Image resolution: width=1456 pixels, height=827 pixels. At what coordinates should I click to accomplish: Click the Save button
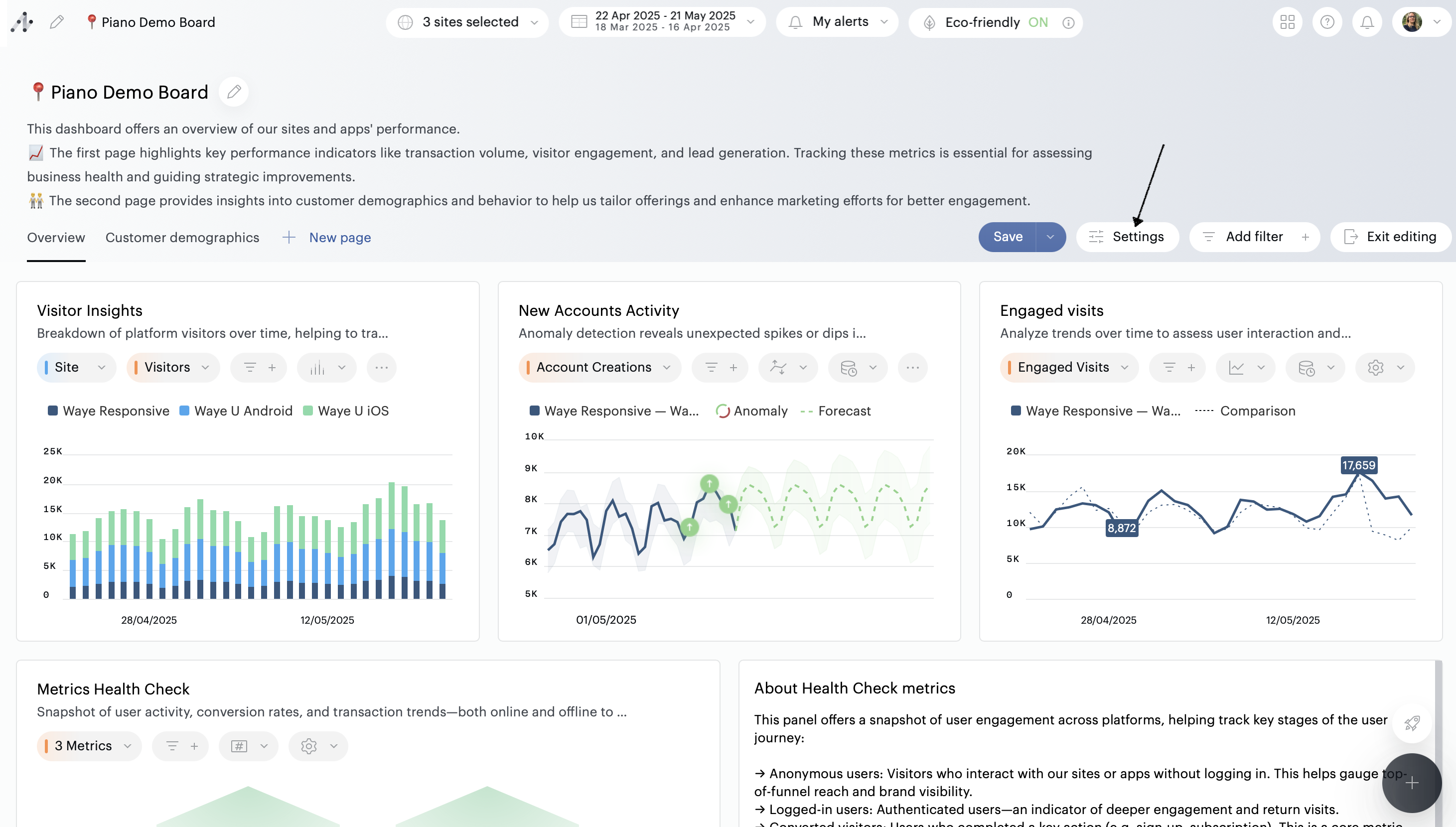(x=1007, y=237)
